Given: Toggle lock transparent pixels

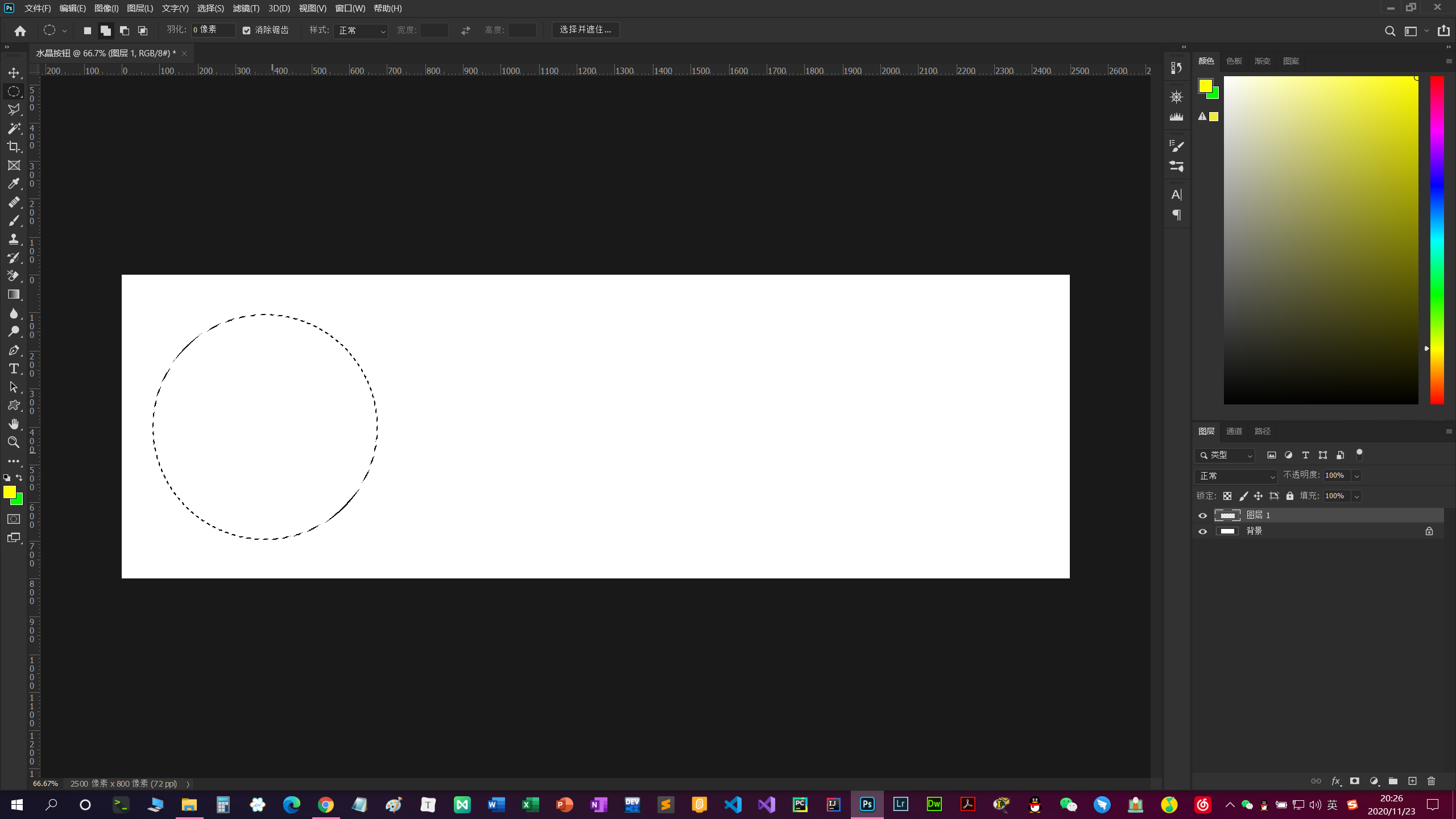Looking at the screenshot, I should tap(1227, 496).
